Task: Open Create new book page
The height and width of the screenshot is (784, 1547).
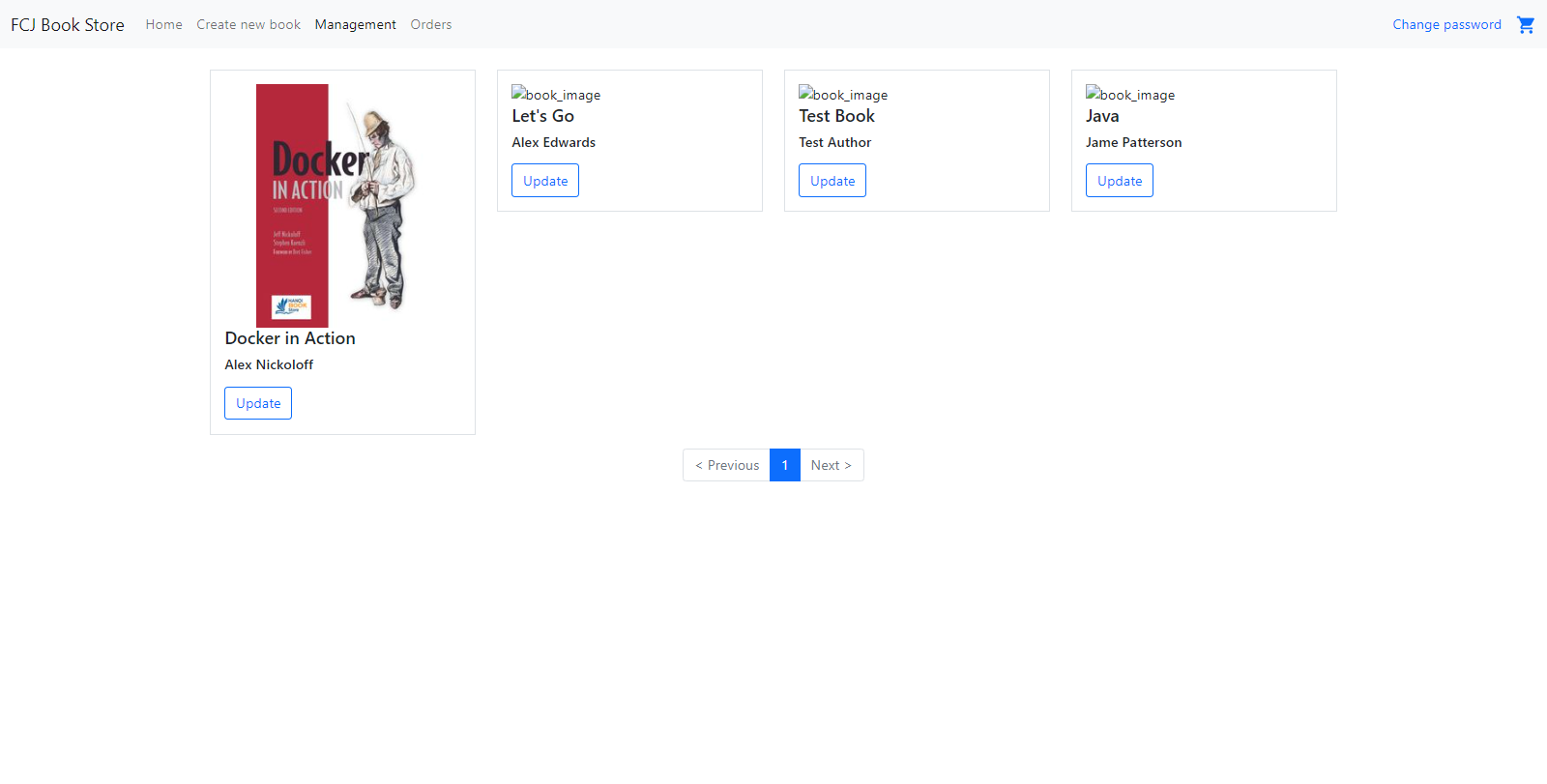Action: (248, 25)
